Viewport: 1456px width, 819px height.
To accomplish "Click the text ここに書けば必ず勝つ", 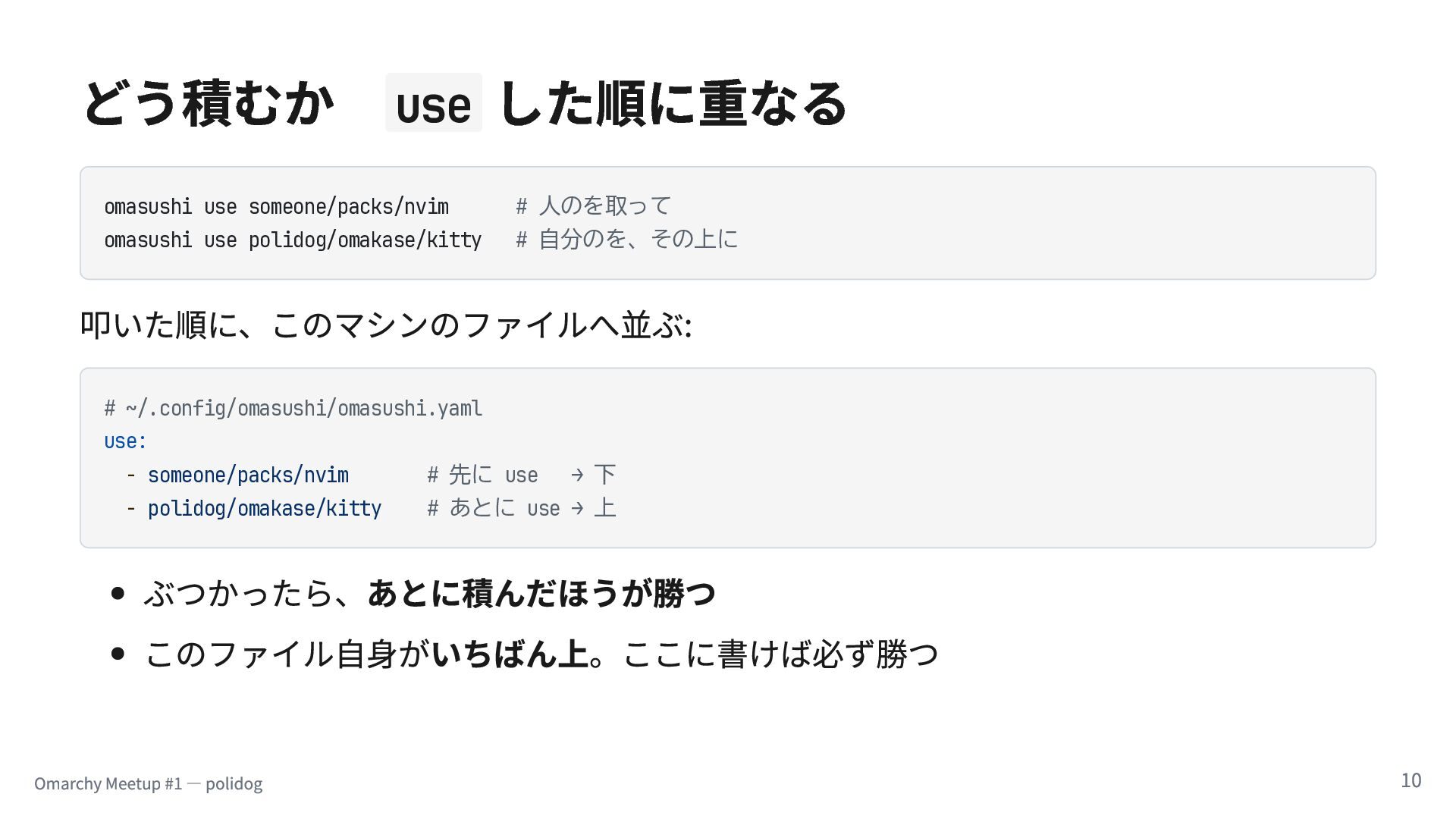I will click(780, 654).
